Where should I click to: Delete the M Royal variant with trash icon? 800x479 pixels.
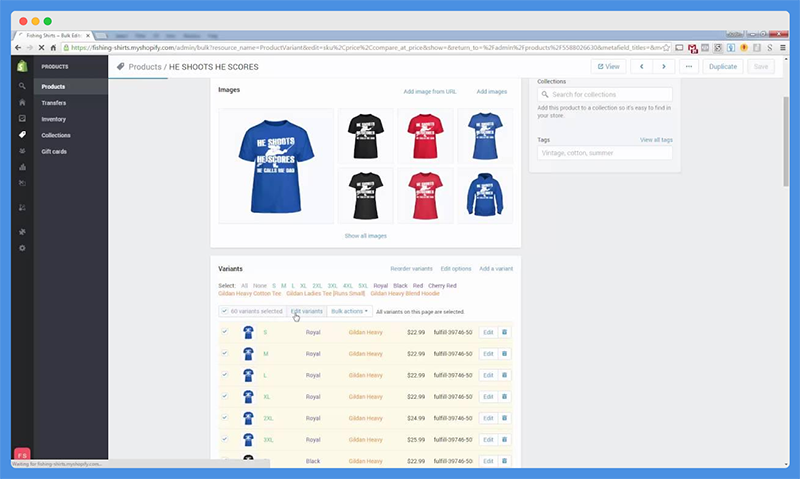505,354
